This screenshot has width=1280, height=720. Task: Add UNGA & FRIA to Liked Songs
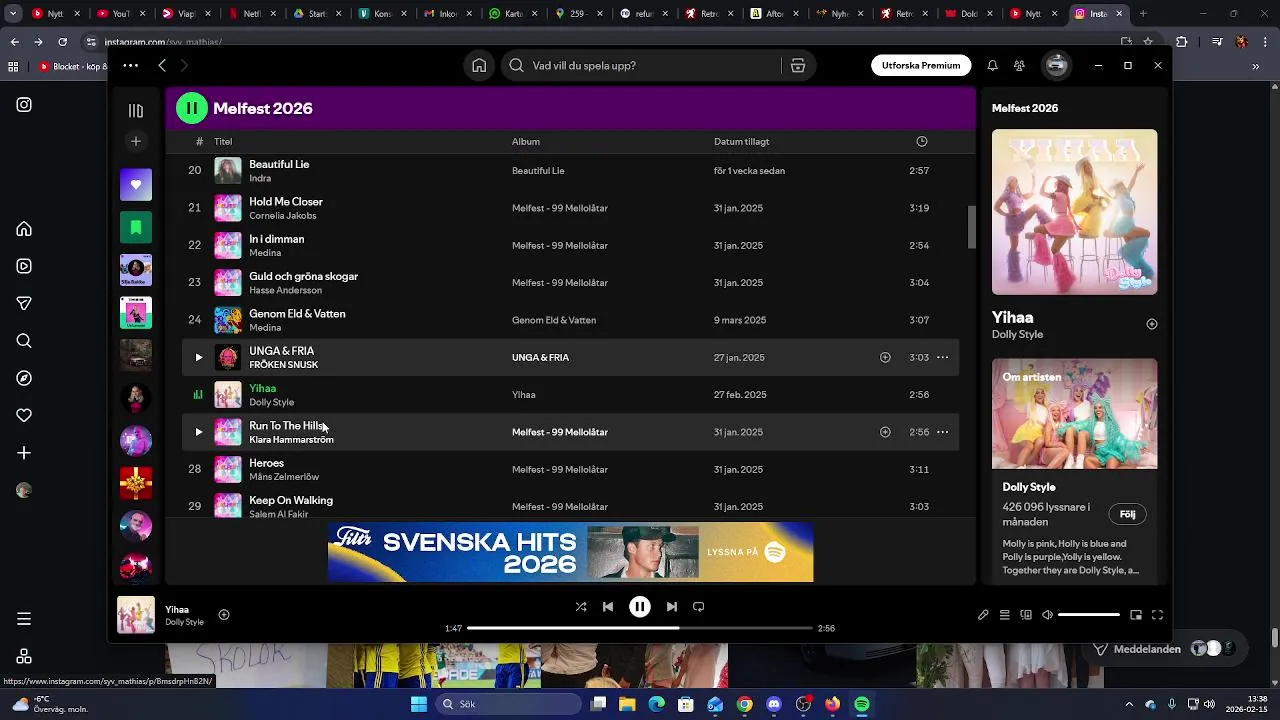885,357
